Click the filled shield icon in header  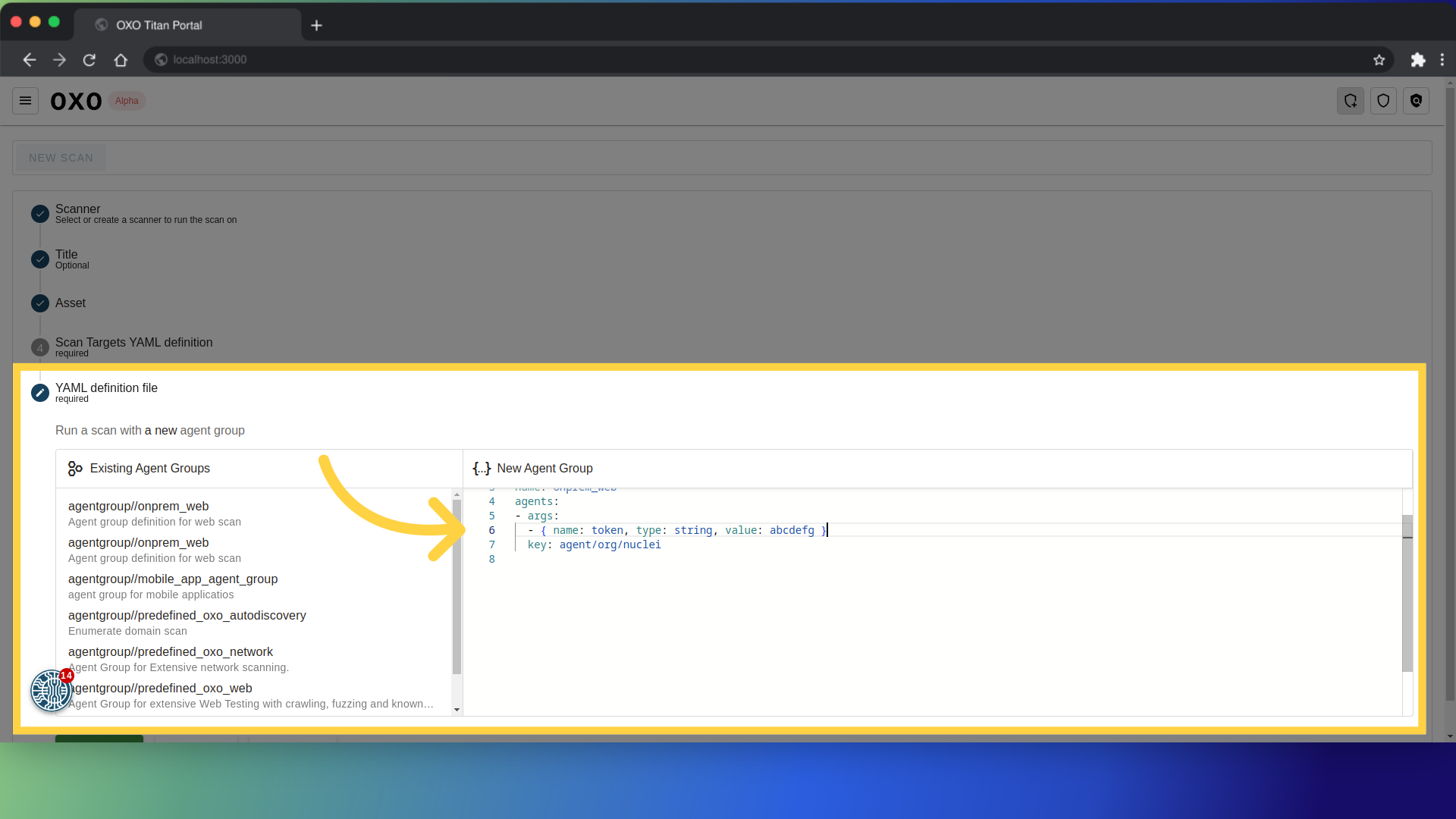(1416, 101)
